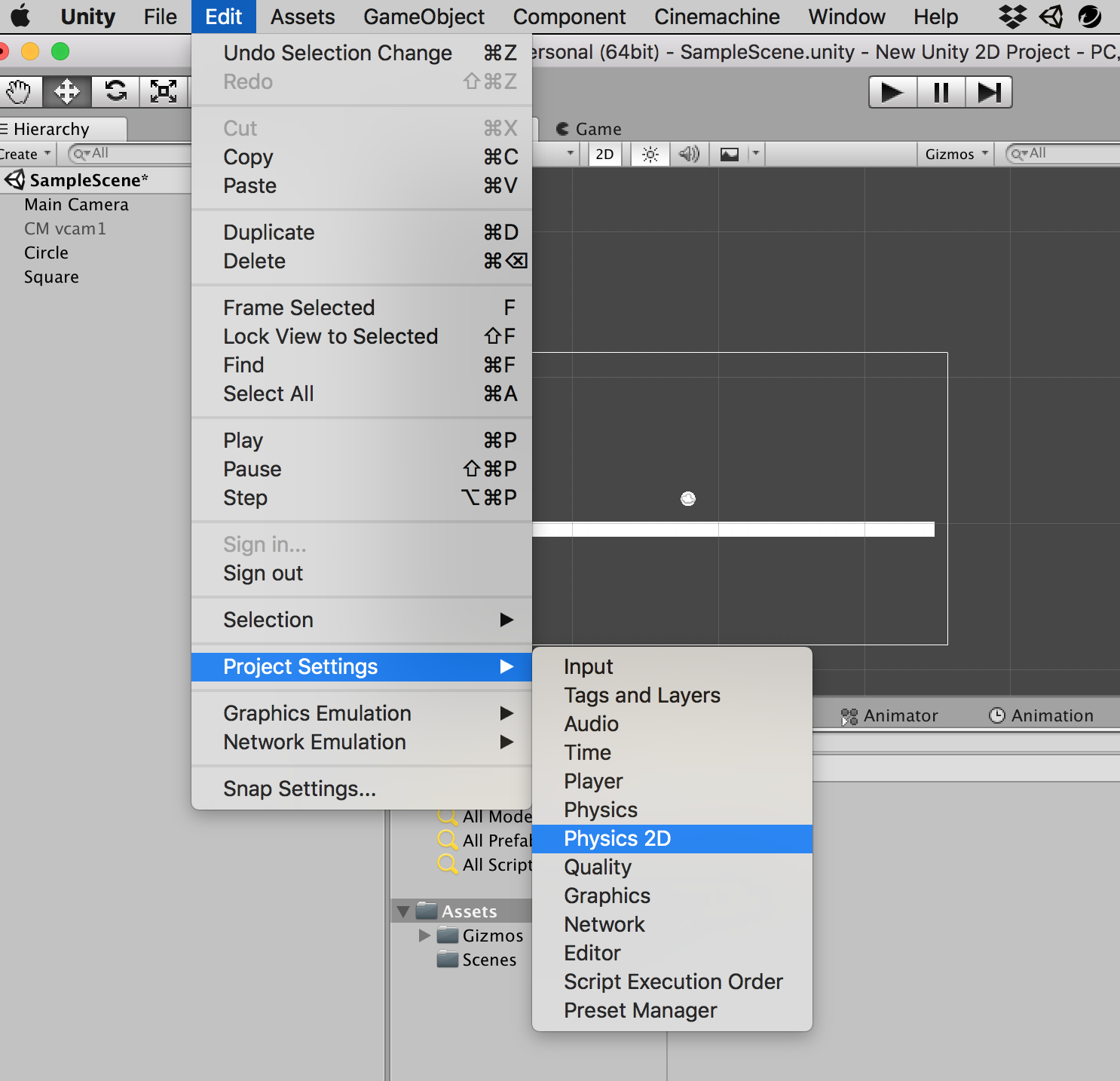This screenshot has width=1120, height=1081.
Task: Open Physics 2D settings
Action: pos(672,838)
